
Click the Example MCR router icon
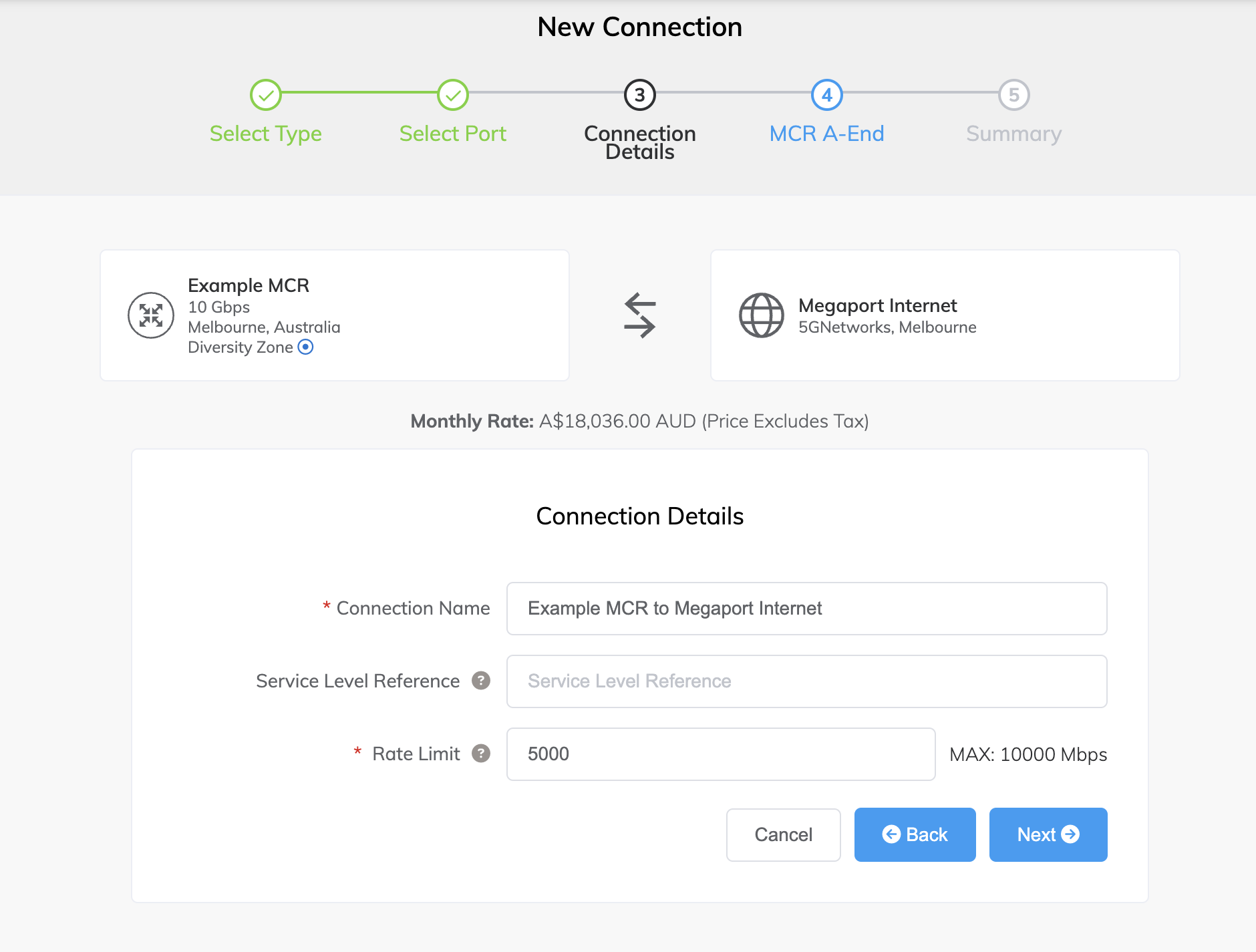(x=151, y=315)
